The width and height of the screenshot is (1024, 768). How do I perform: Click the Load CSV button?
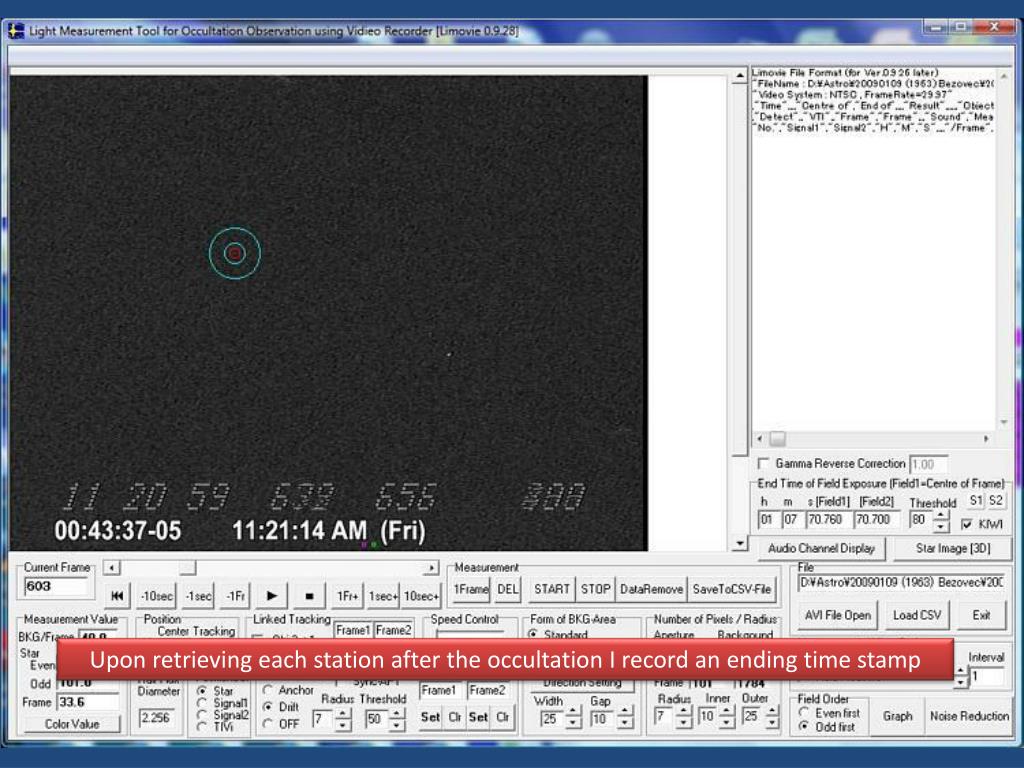(917, 615)
